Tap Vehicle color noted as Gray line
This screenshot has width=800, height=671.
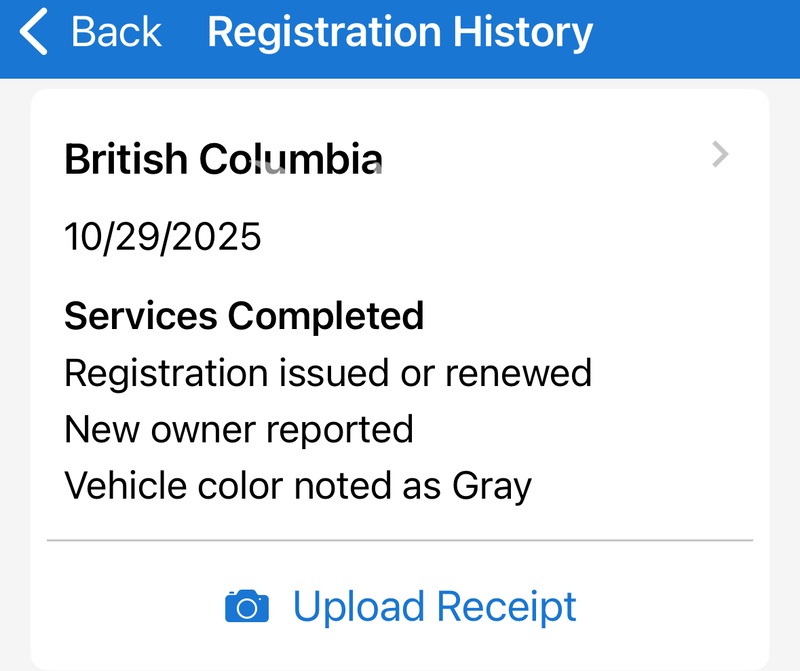(298, 487)
